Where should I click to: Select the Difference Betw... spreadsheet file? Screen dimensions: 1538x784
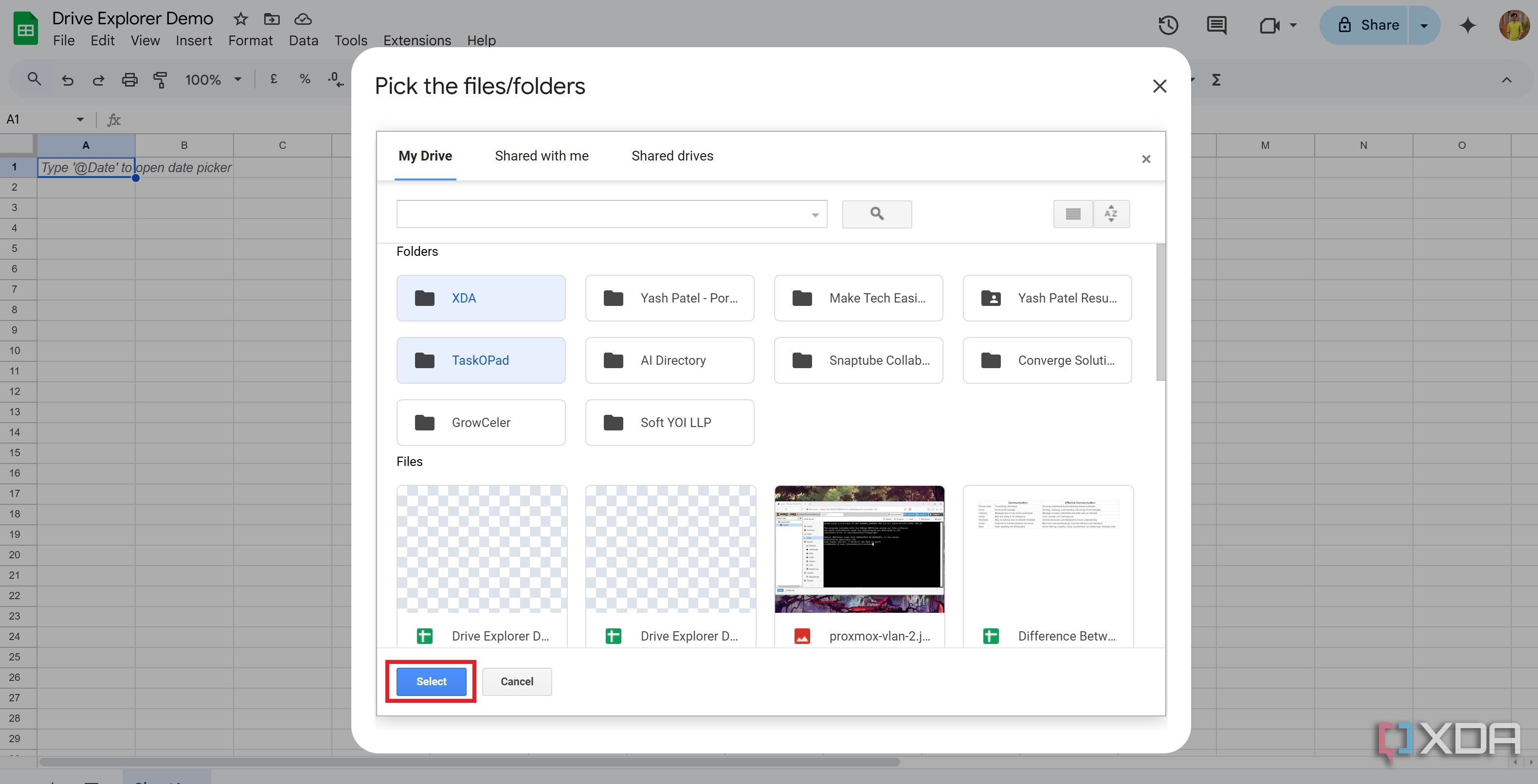pos(1048,566)
